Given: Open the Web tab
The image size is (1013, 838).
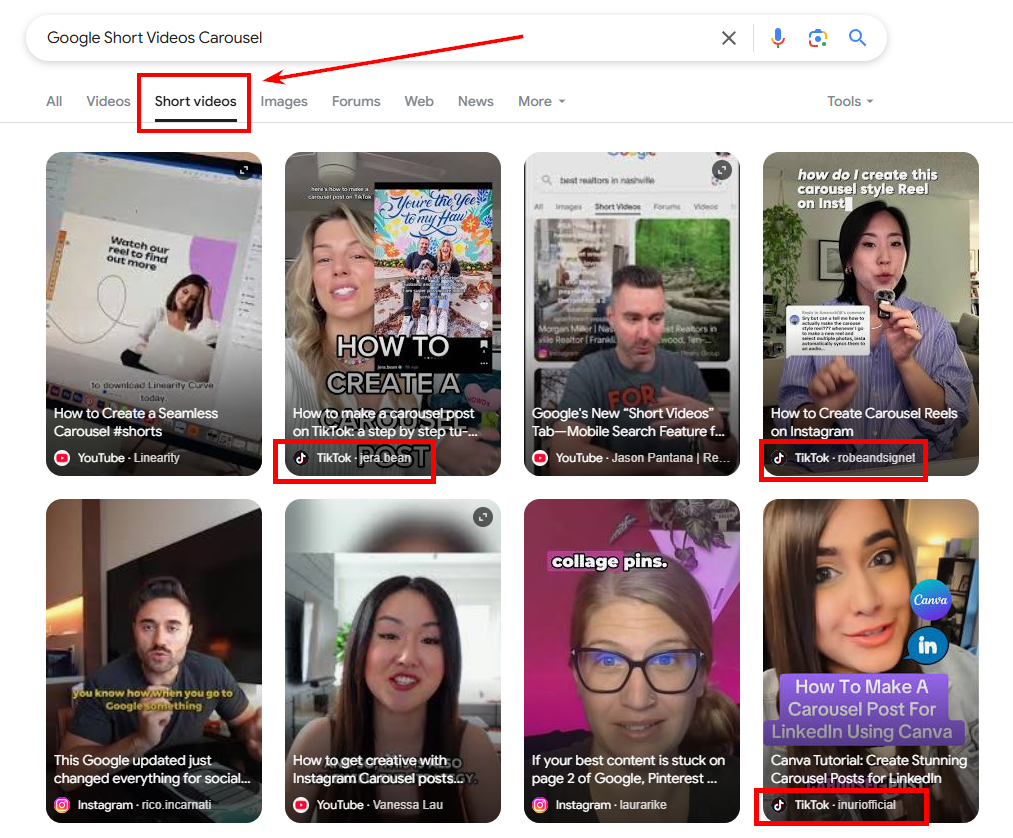Looking at the screenshot, I should click(x=419, y=101).
